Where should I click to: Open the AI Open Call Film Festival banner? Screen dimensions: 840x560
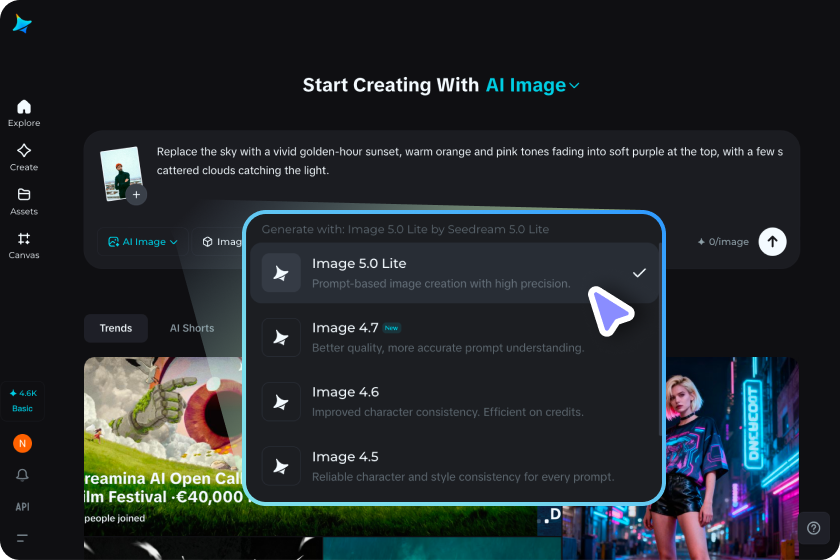163,446
